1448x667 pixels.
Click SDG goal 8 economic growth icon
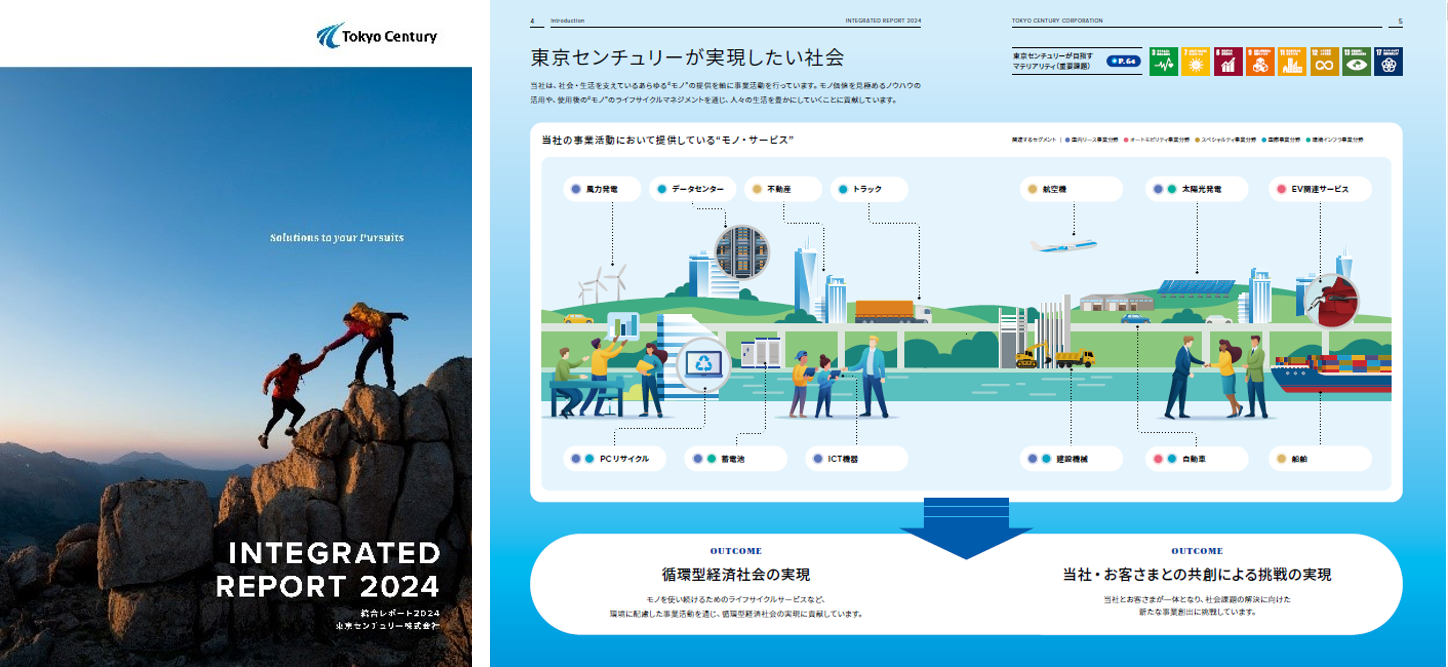pyautogui.click(x=1228, y=61)
